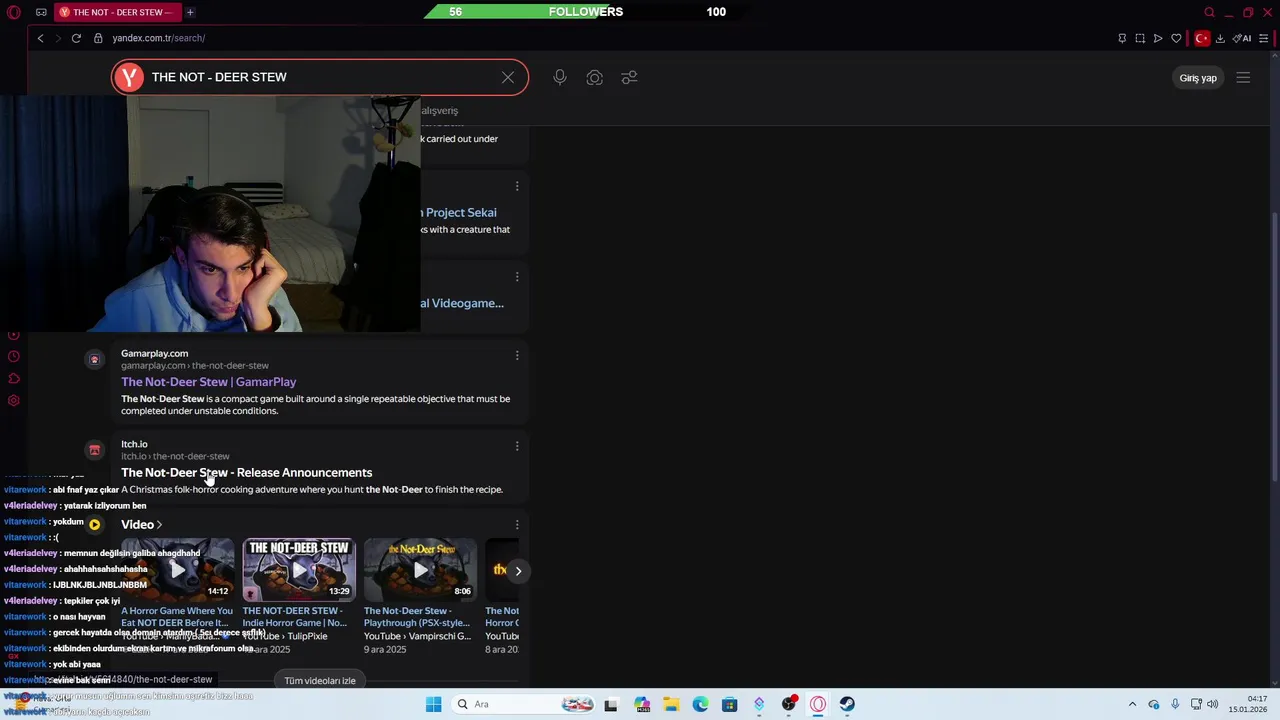
Task: Click the Itch.io site favicon
Action: [x=94, y=450]
